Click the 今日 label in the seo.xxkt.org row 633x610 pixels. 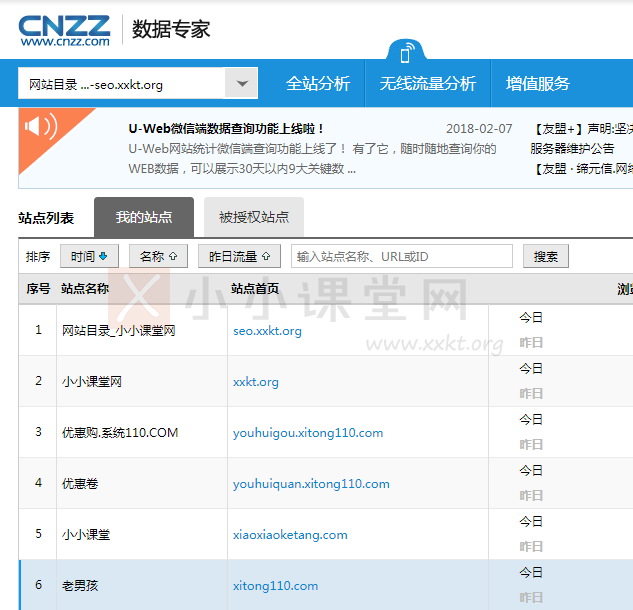(x=530, y=318)
